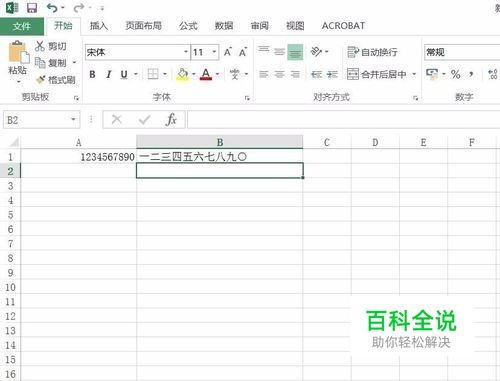Select column B header
Viewport: 500px width, 381px height.
[x=220, y=142]
